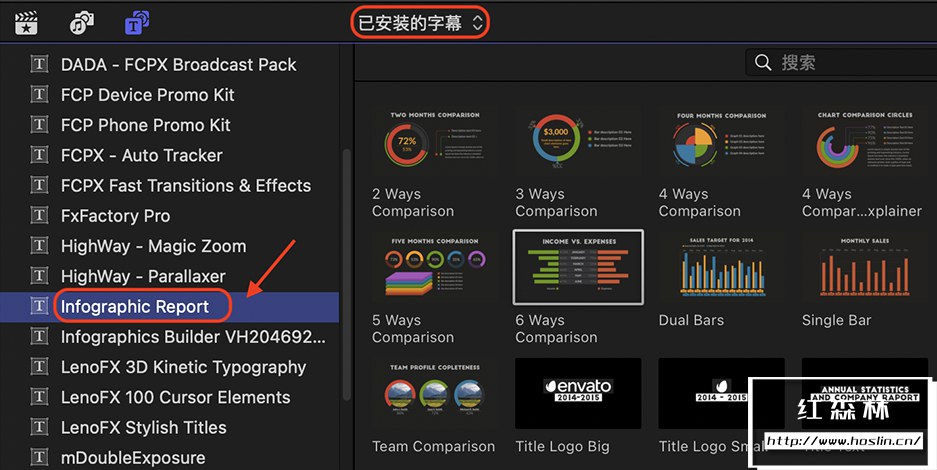This screenshot has height=470, width=937.
Task: Click the T icon beside mDoubleExposure
Action: tap(39, 457)
